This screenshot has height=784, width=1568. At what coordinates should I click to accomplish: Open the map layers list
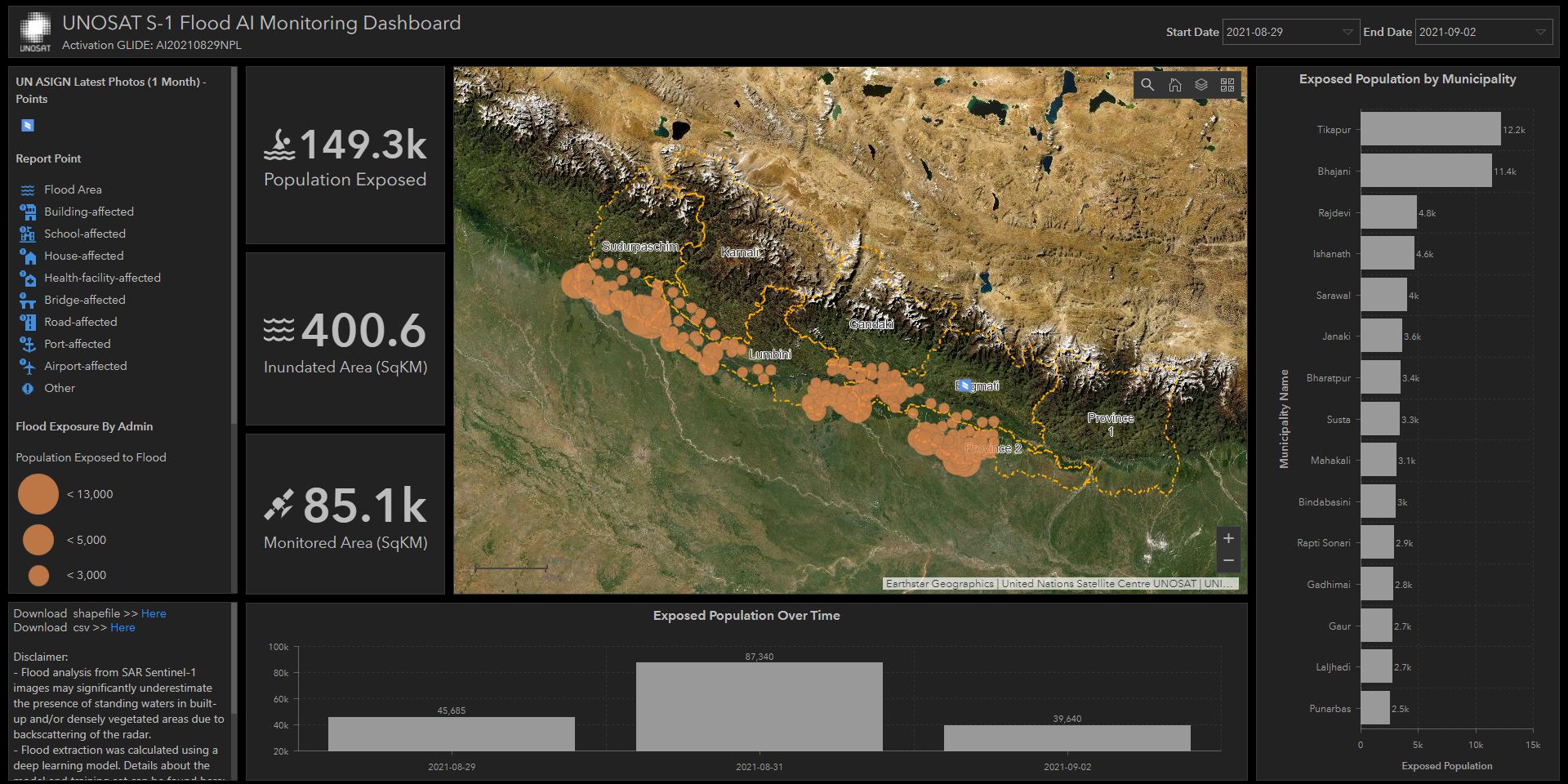tap(1200, 85)
